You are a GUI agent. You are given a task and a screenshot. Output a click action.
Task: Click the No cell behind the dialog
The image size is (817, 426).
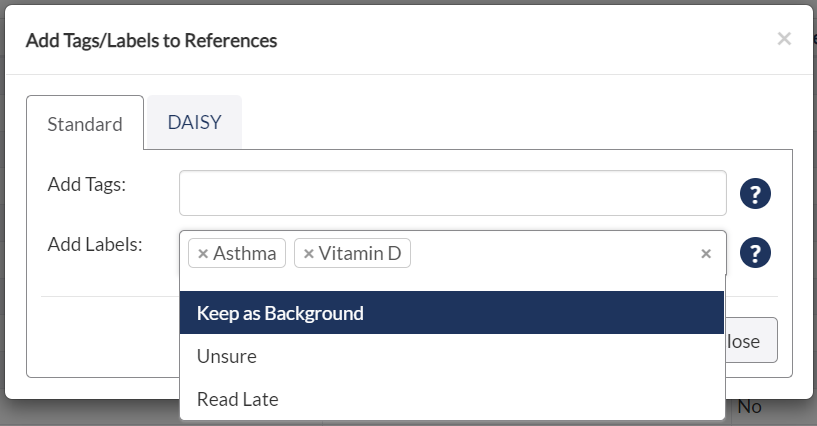[749, 407]
